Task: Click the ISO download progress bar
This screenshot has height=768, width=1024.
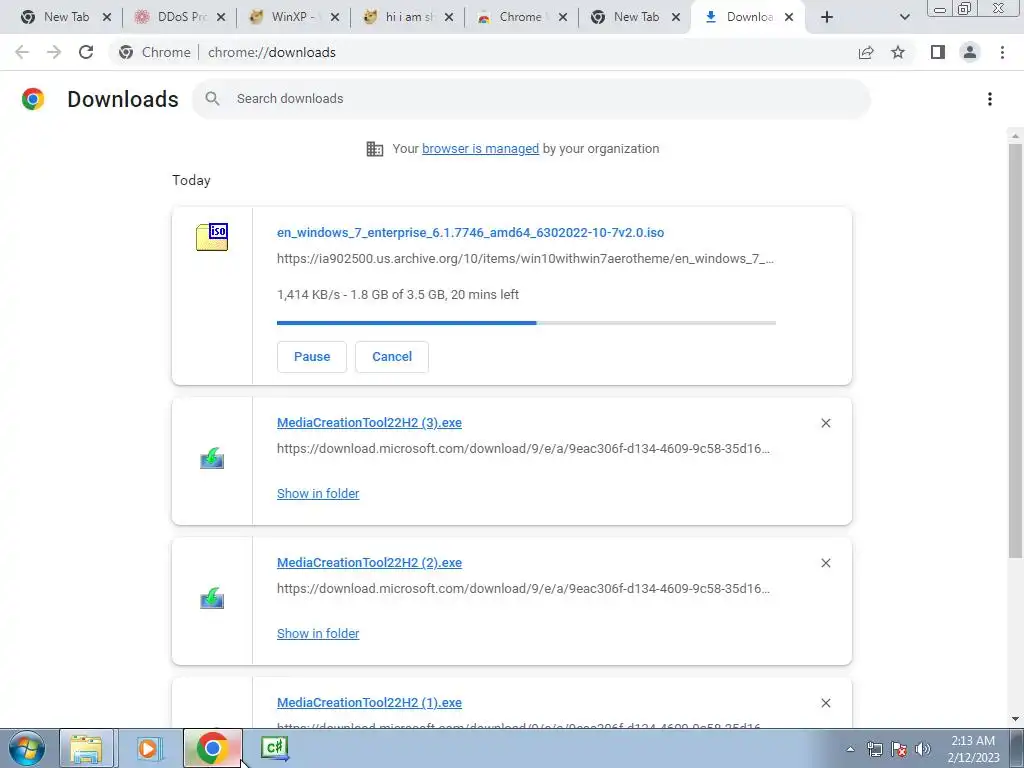Action: click(526, 323)
